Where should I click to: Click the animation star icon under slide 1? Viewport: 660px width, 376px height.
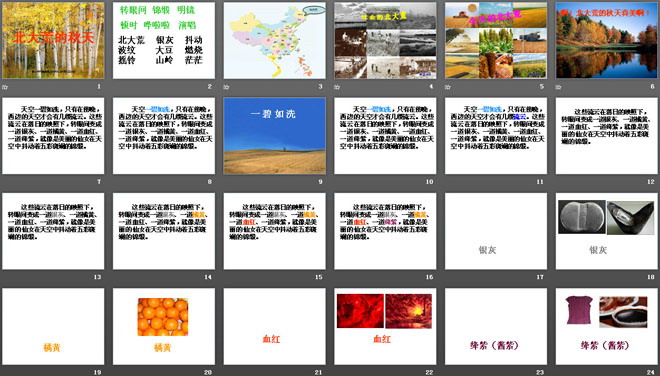coord(5,87)
